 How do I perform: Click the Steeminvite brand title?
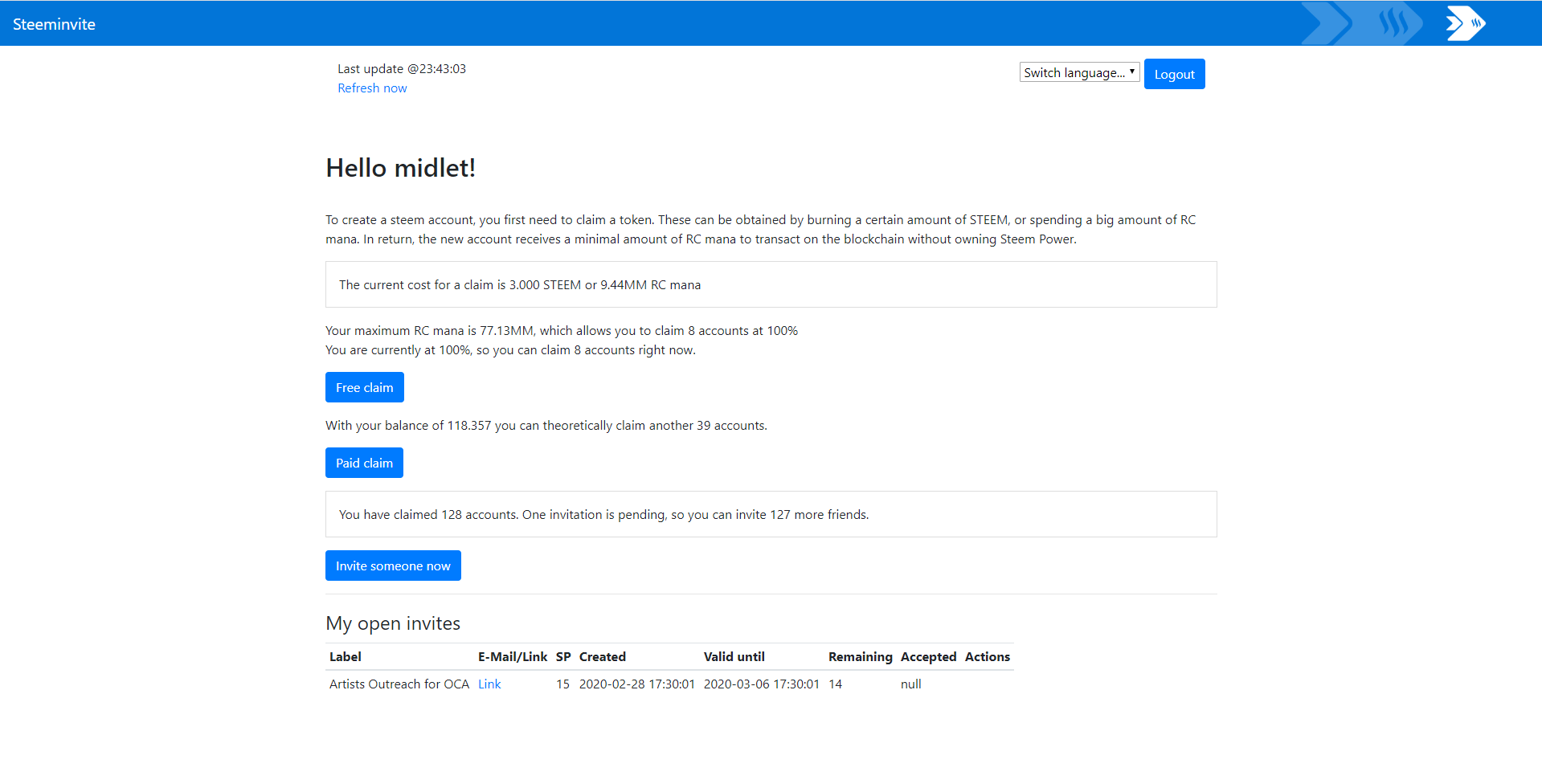coord(54,24)
